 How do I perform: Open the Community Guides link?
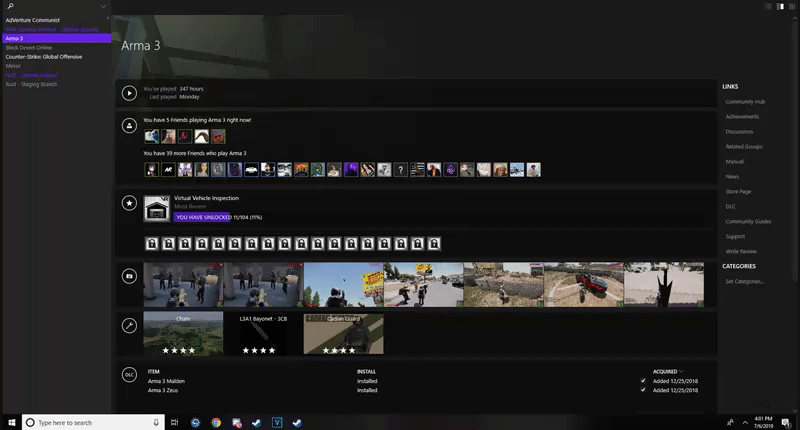(748, 221)
